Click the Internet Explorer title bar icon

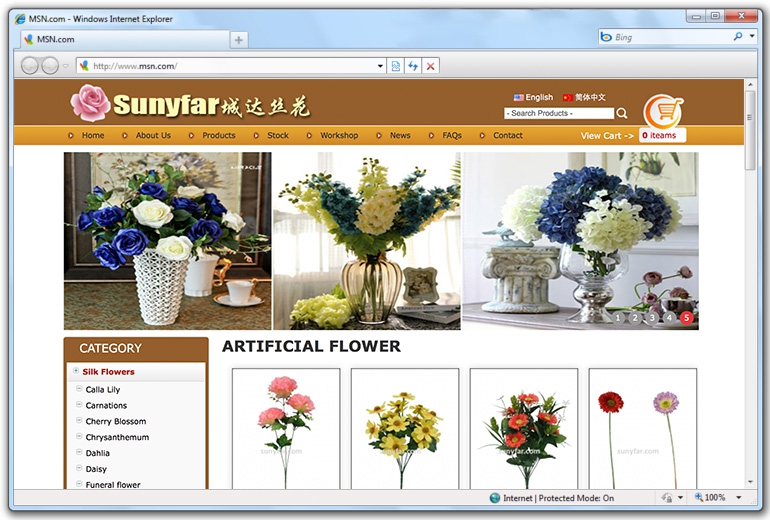click(20, 19)
